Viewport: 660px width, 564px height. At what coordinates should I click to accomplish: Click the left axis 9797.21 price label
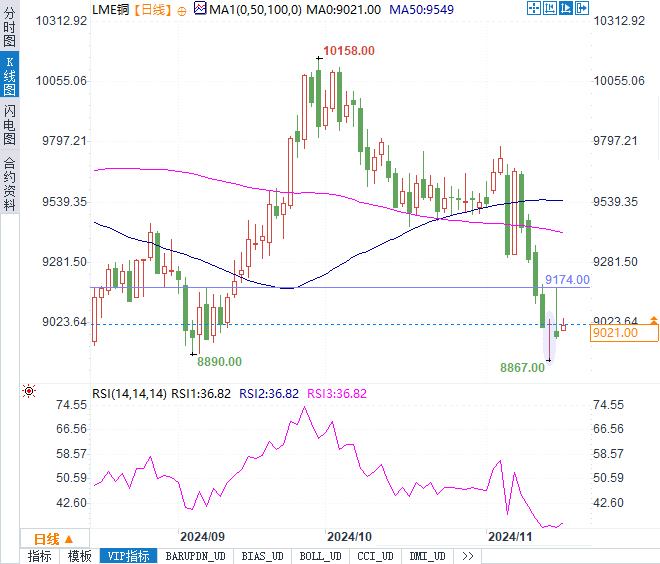[x=64, y=141]
